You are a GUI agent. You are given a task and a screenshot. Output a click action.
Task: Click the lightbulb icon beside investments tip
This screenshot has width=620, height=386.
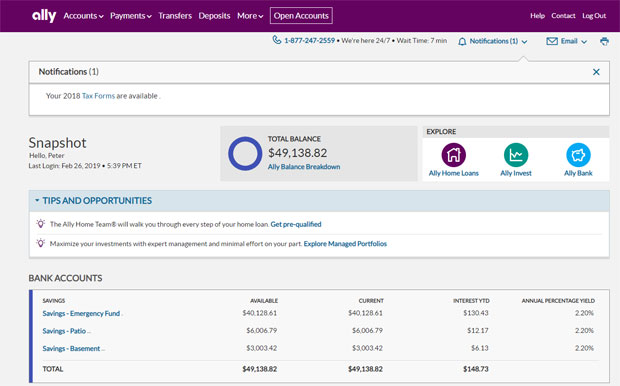tap(41, 243)
